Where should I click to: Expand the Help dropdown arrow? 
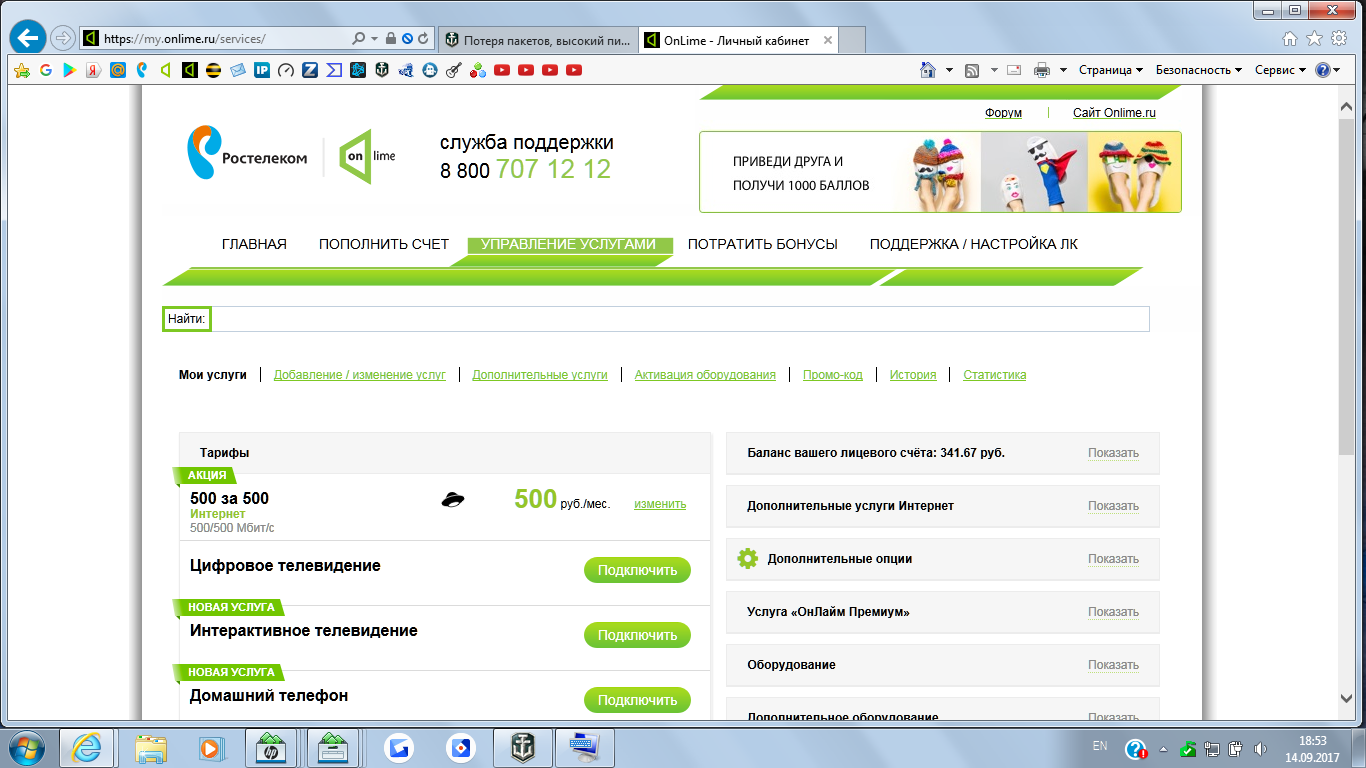pyautogui.click(x=1338, y=70)
